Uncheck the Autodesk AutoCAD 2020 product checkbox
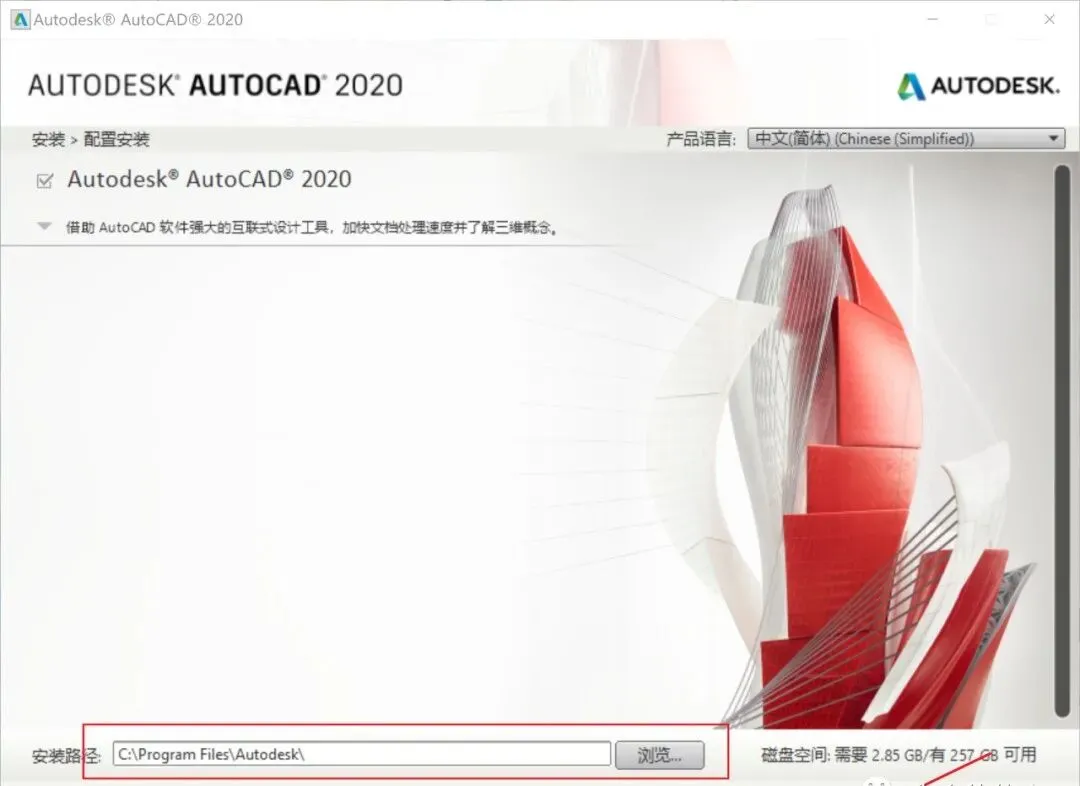 pyautogui.click(x=45, y=180)
